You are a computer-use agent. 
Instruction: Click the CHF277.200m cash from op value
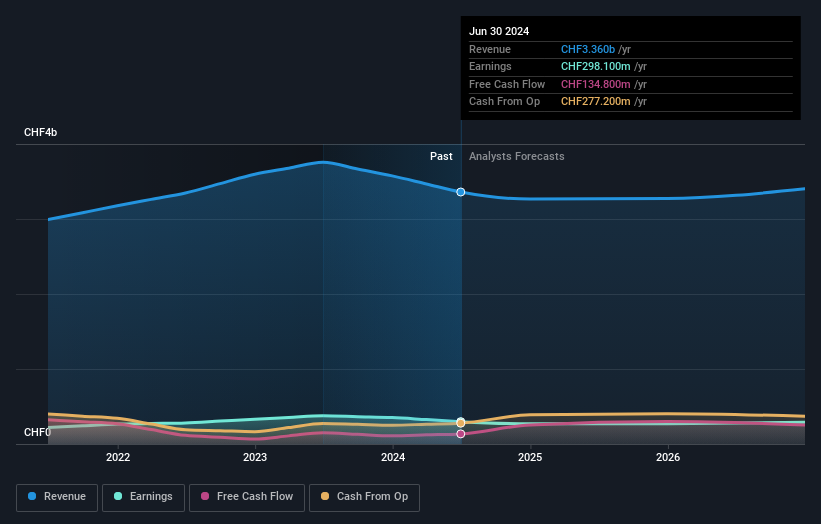pyautogui.click(x=596, y=102)
